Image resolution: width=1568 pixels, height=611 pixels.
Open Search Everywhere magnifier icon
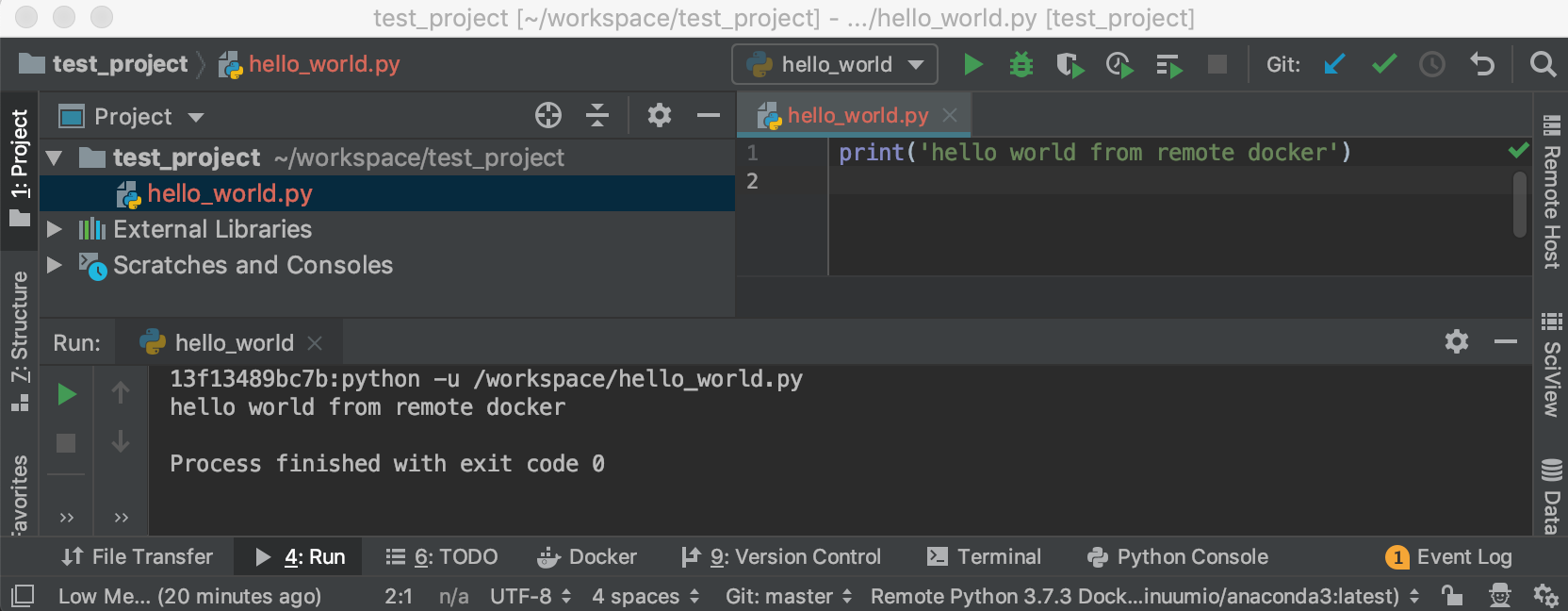pyautogui.click(x=1543, y=64)
